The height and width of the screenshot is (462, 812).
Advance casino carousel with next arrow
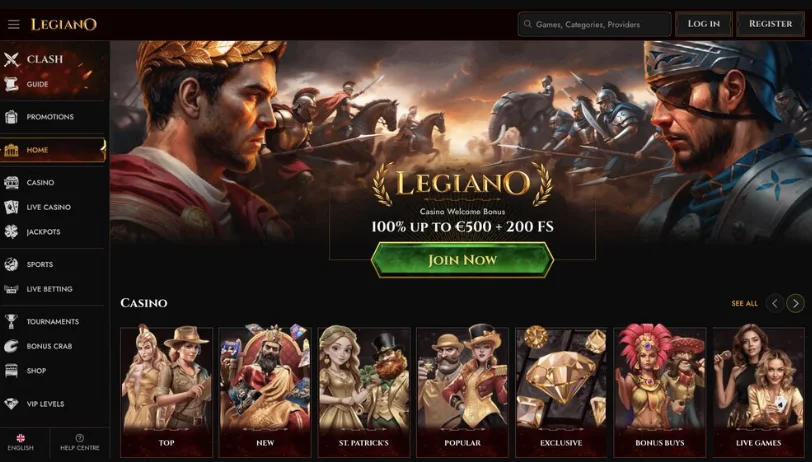tap(795, 303)
